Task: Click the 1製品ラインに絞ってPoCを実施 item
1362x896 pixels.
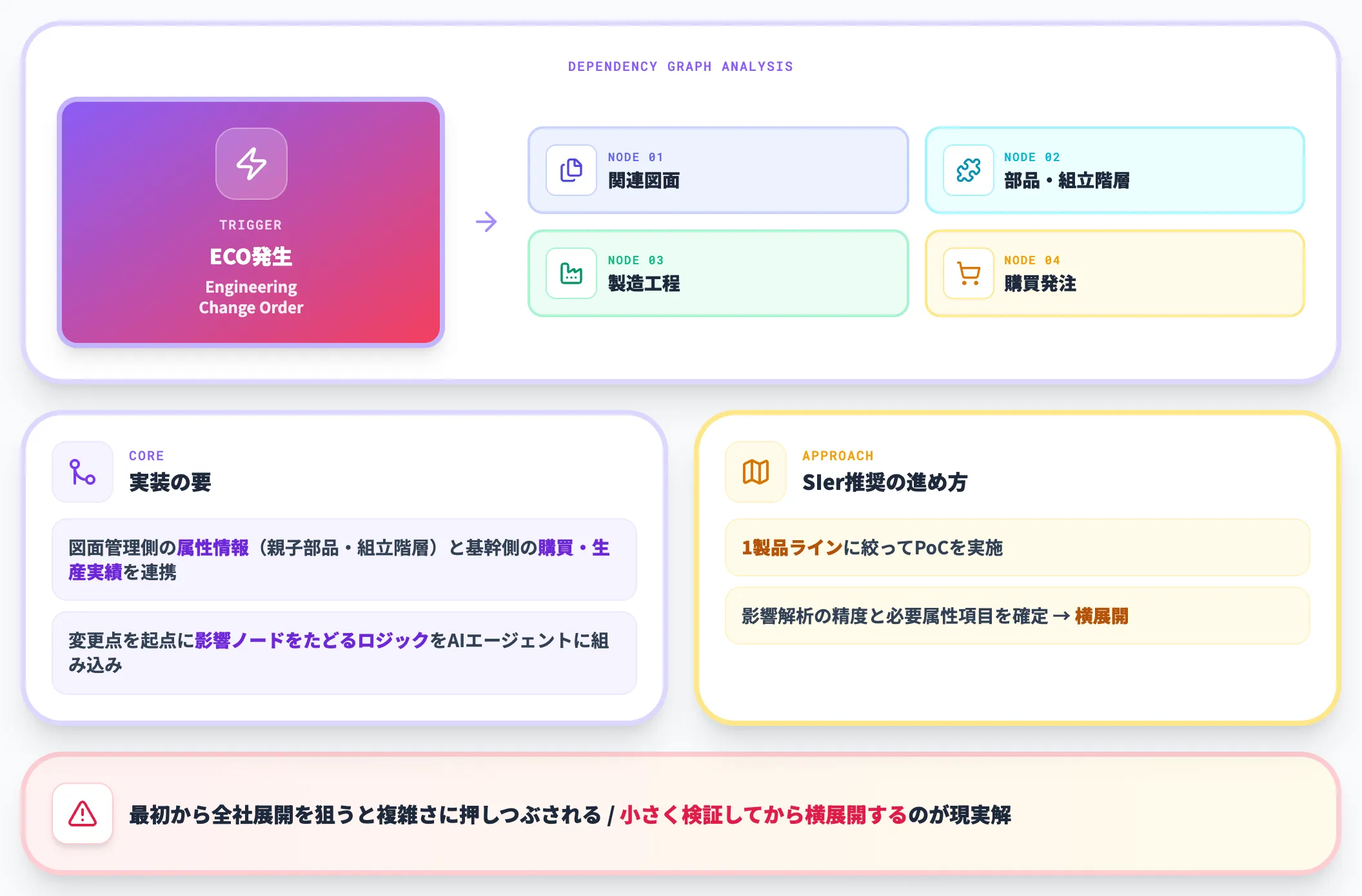Action: point(1018,547)
